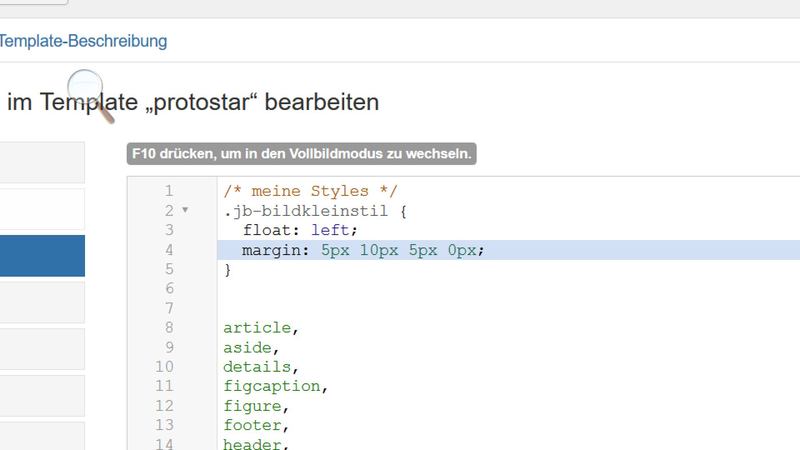Click the 'figure,' selector line
Screen dimensions: 800x450
coord(256,406)
